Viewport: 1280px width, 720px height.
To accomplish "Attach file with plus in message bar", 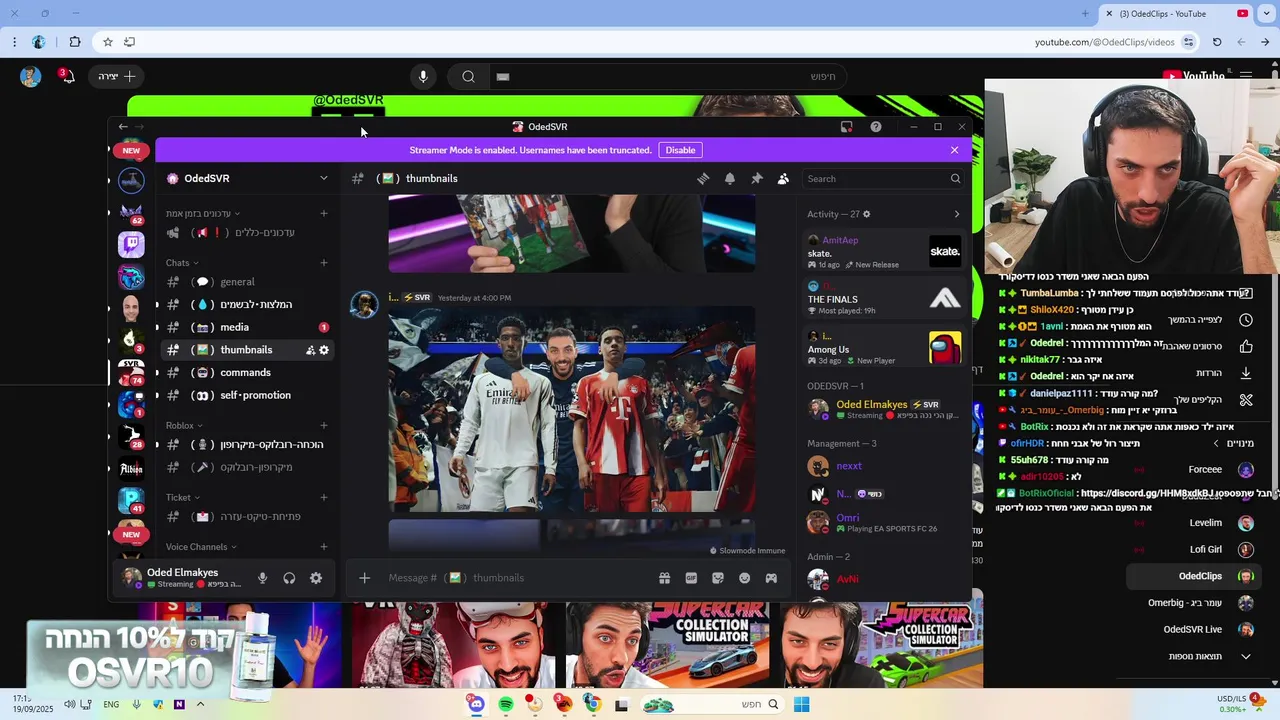I will 364,578.
